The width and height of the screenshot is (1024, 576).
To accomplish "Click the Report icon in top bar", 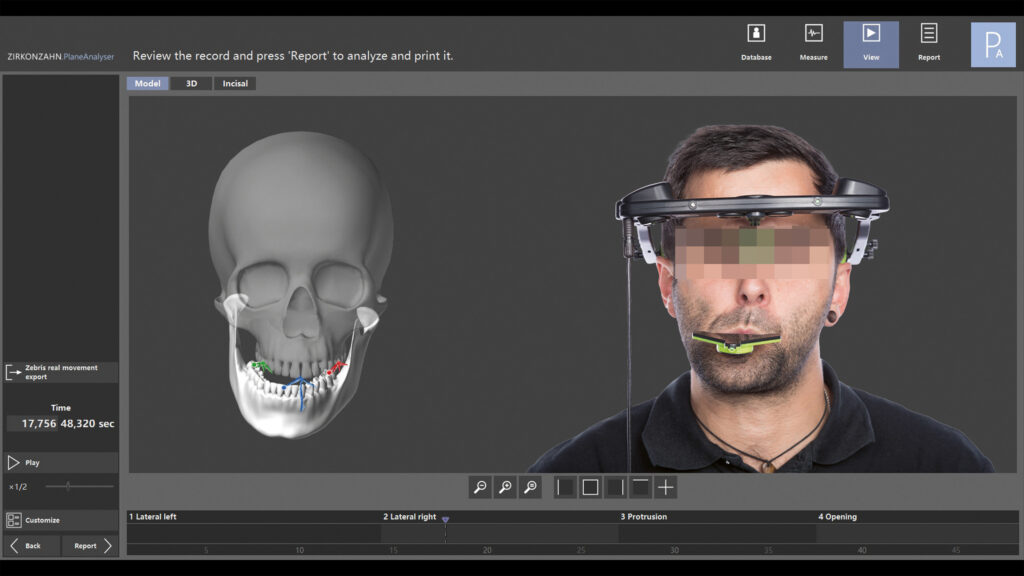I will click(x=929, y=44).
